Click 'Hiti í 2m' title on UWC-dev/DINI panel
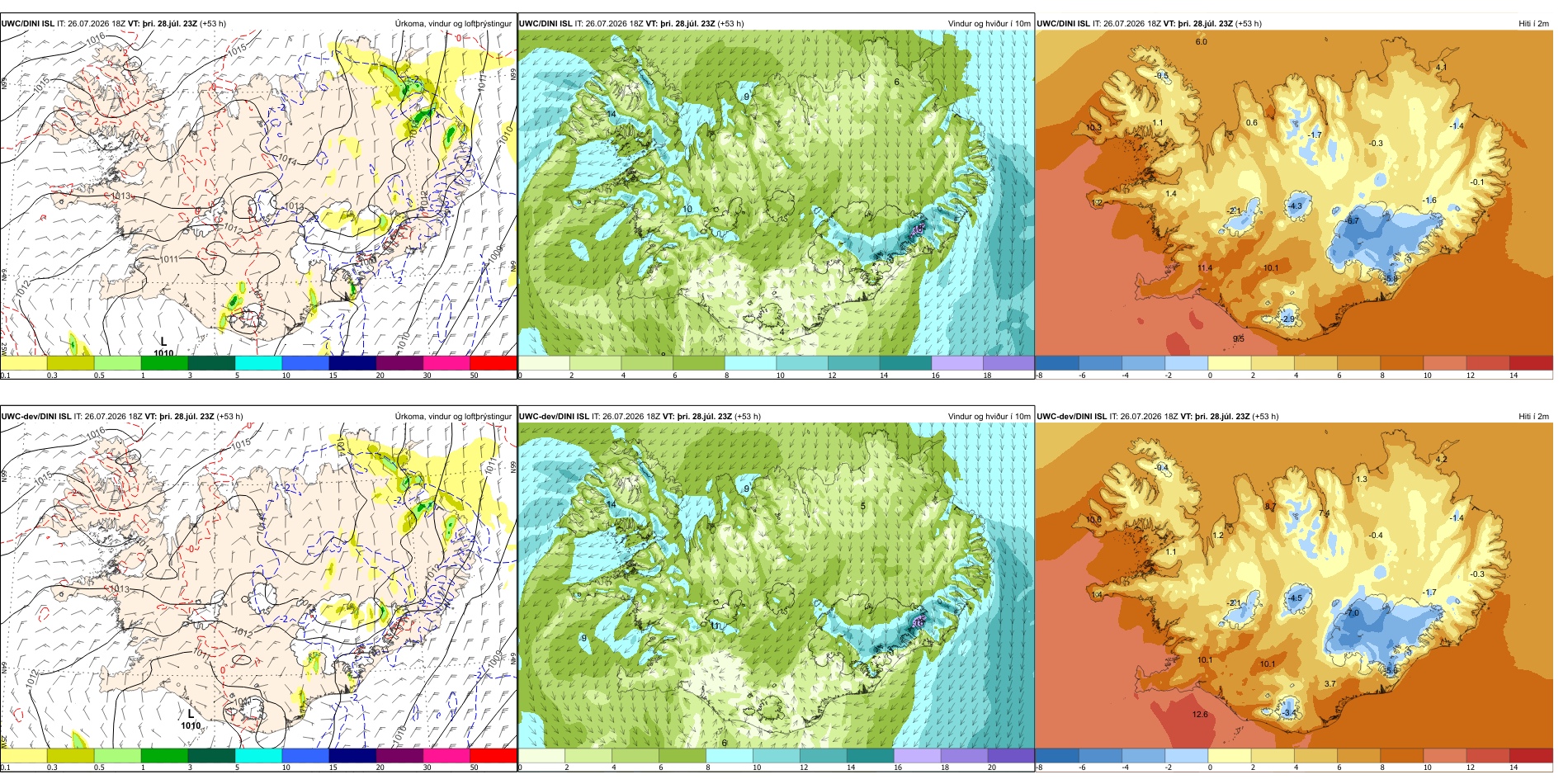This screenshot has height=784, width=1568. pyautogui.click(x=1533, y=417)
